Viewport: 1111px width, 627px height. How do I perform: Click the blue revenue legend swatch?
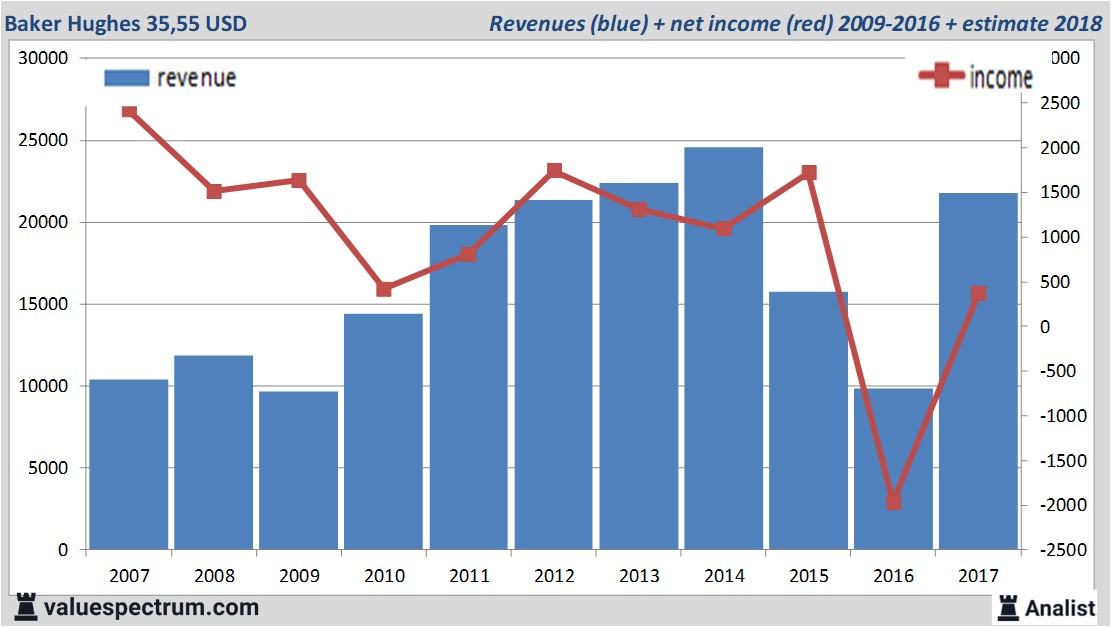126,78
